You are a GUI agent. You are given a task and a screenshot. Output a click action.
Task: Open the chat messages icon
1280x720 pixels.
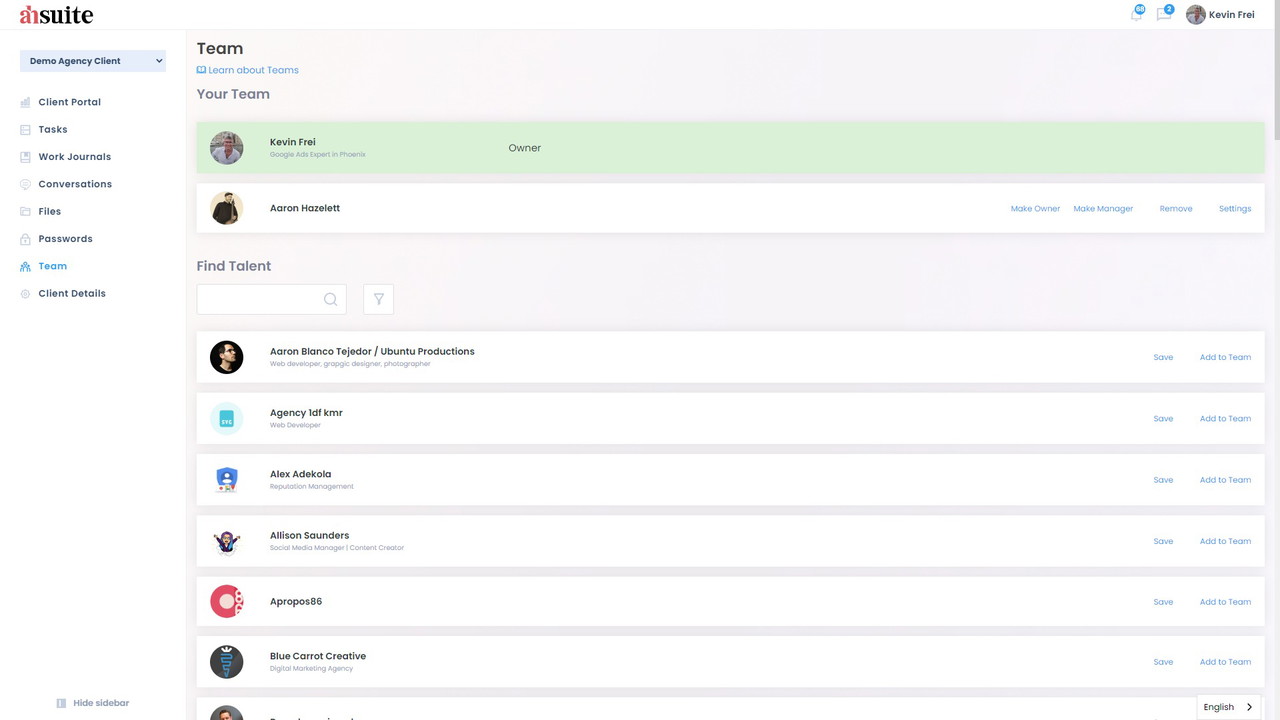1163,15
